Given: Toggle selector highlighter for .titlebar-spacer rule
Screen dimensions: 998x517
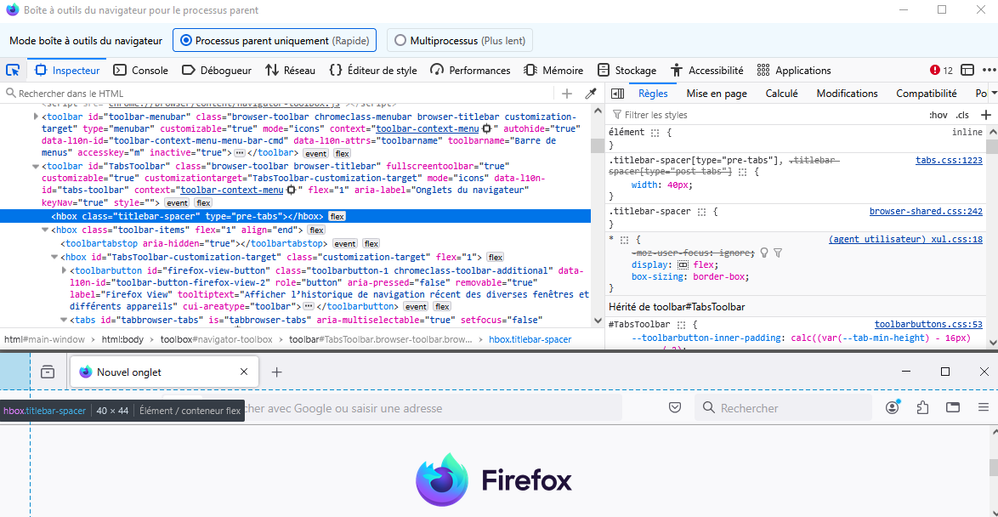Looking at the screenshot, I should click(702, 211).
